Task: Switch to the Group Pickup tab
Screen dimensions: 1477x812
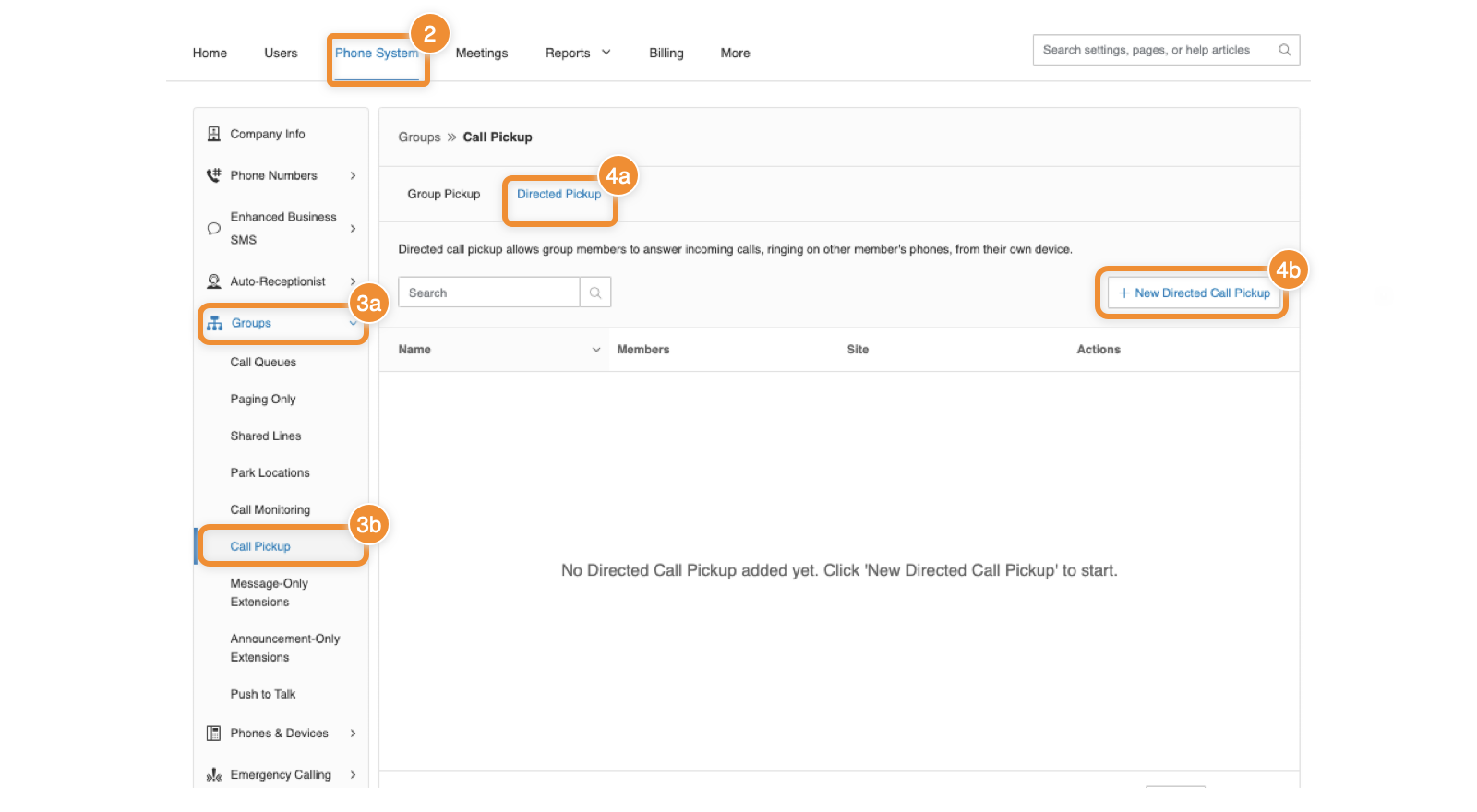Action: pyautogui.click(x=443, y=194)
